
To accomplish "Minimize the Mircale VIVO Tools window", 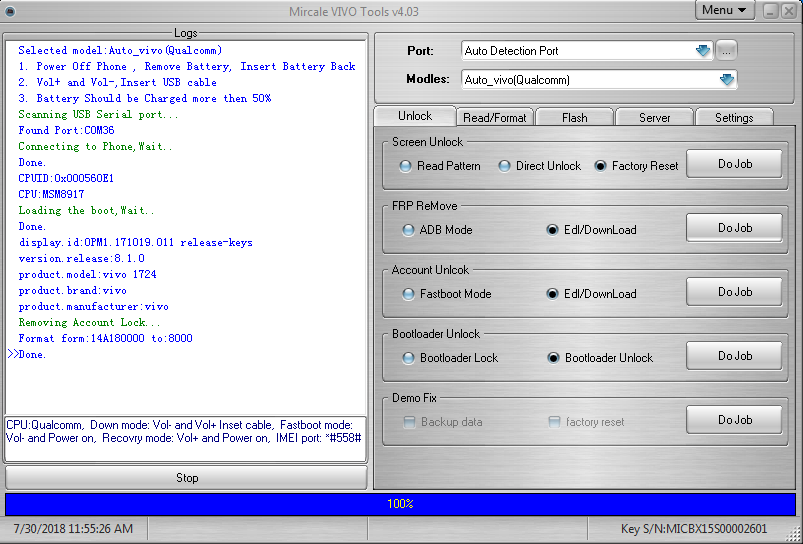I will point(770,11).
